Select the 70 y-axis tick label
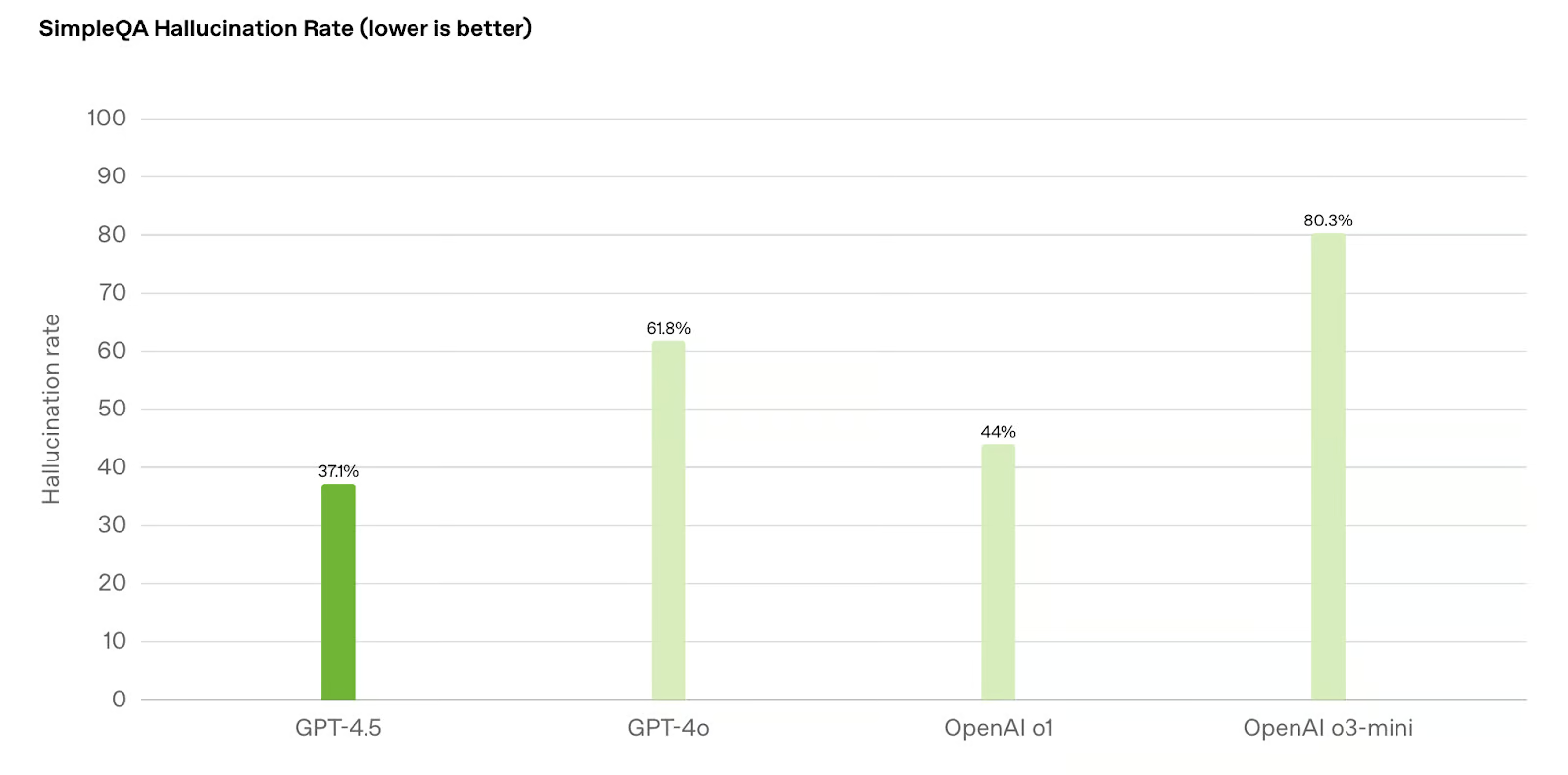Image resolution: width=1568 pixels, height=775 pixels. pyautogui.click(x=112, y=292)
